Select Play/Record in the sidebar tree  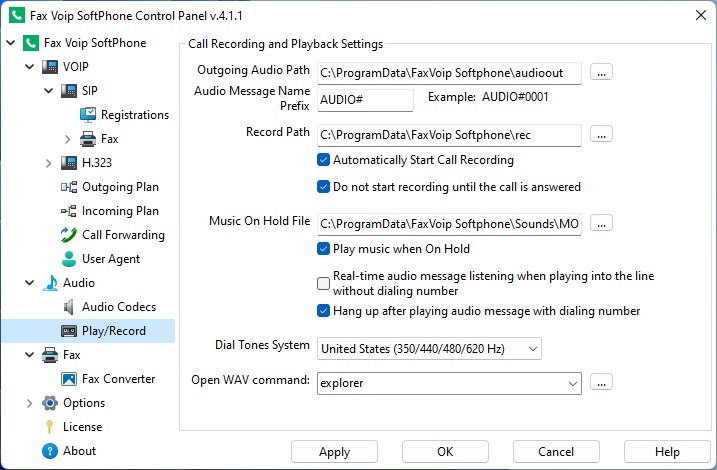click(113, 331)
